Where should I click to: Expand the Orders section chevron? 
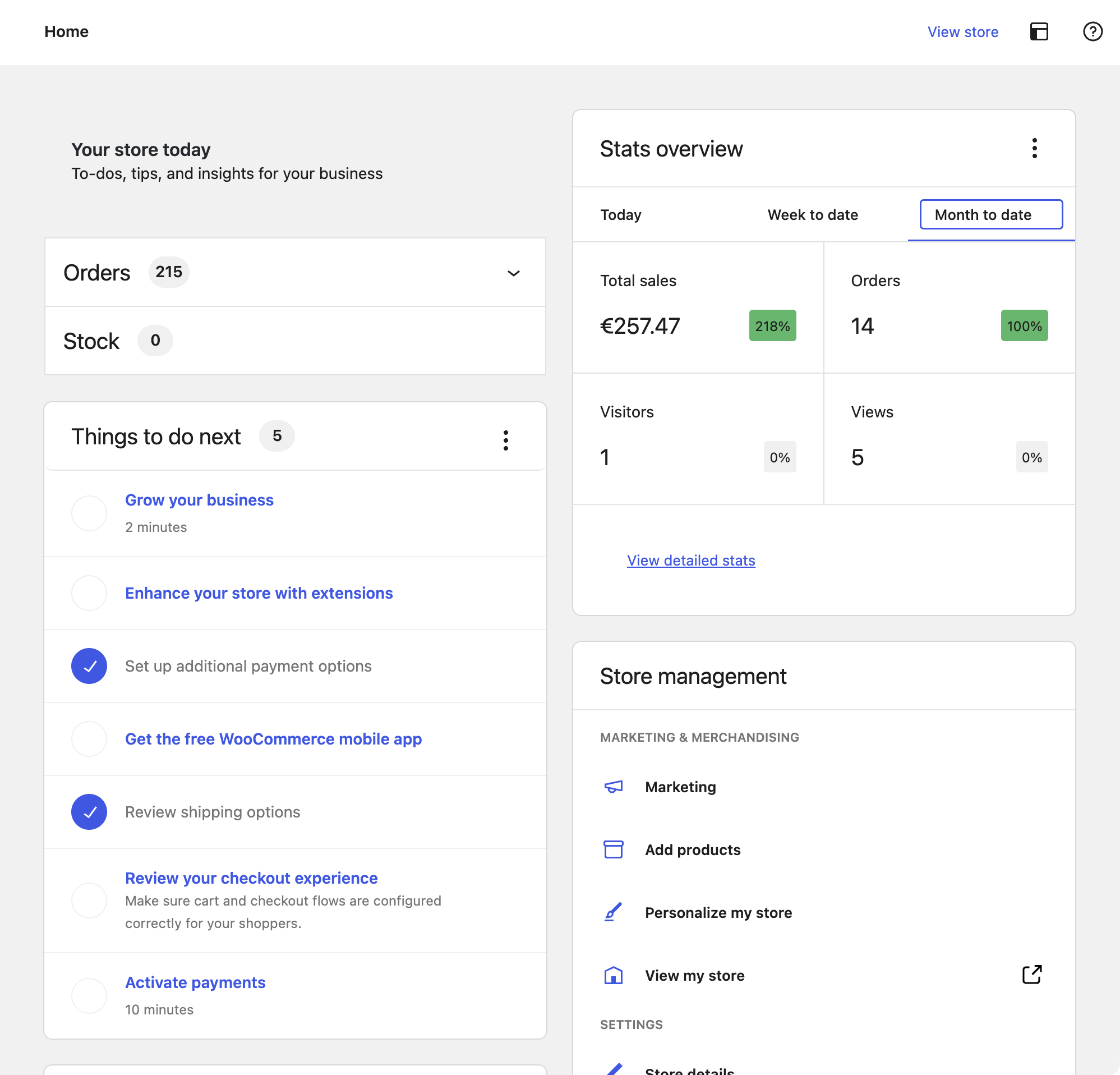[x=513, y=273]
